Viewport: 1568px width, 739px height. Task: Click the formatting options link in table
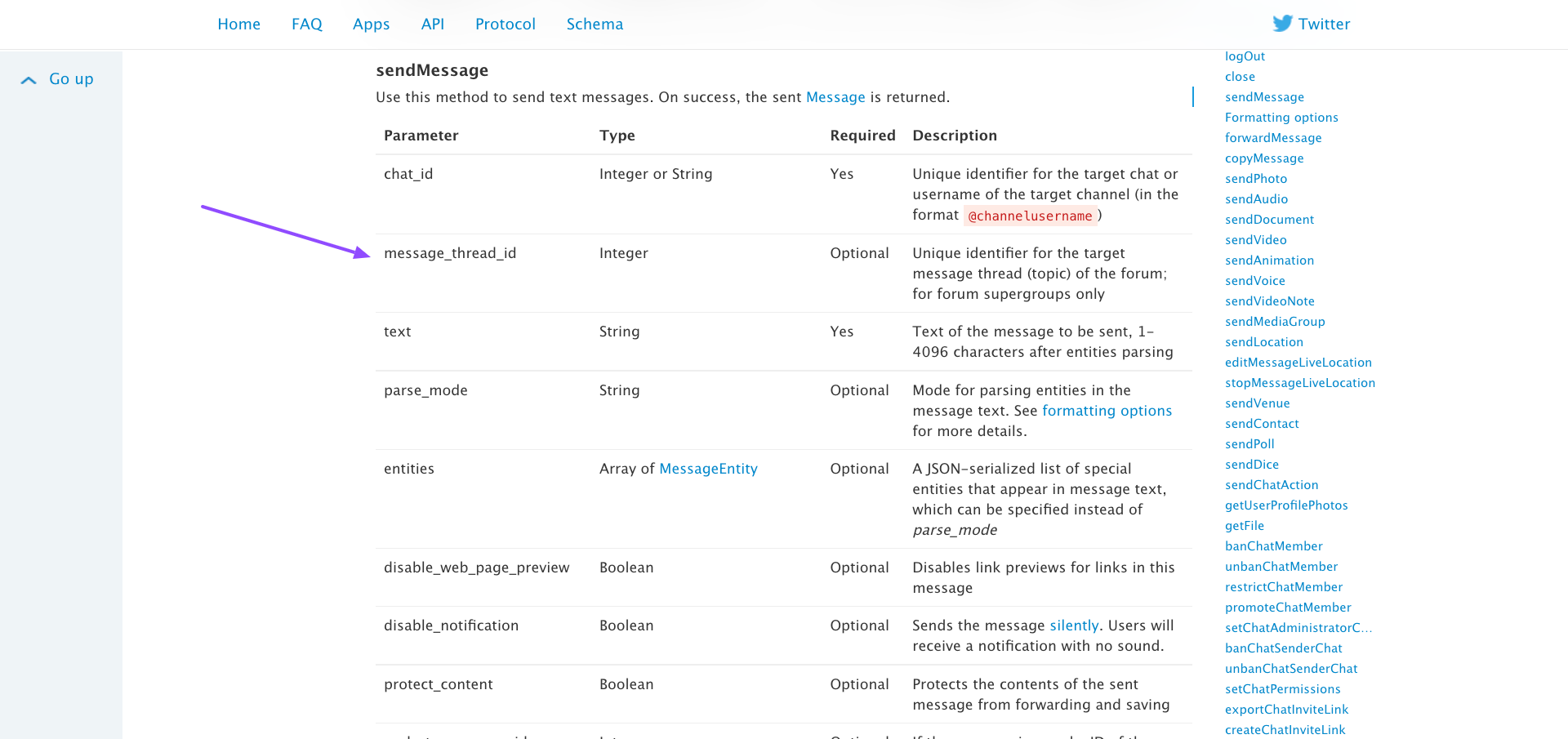pos(1107,411)
